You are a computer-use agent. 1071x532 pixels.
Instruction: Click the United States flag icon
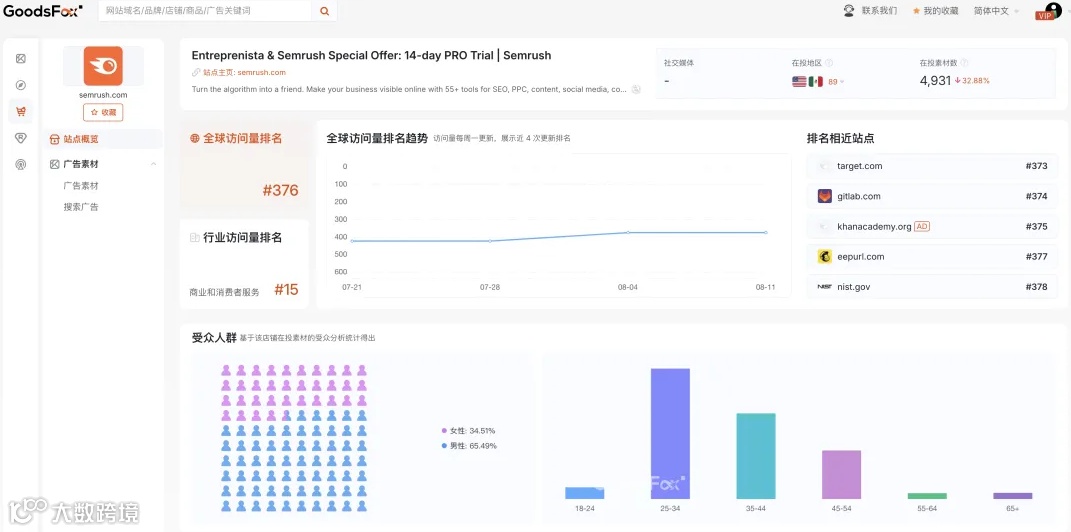pyautogui.click(x=799, y=81)
